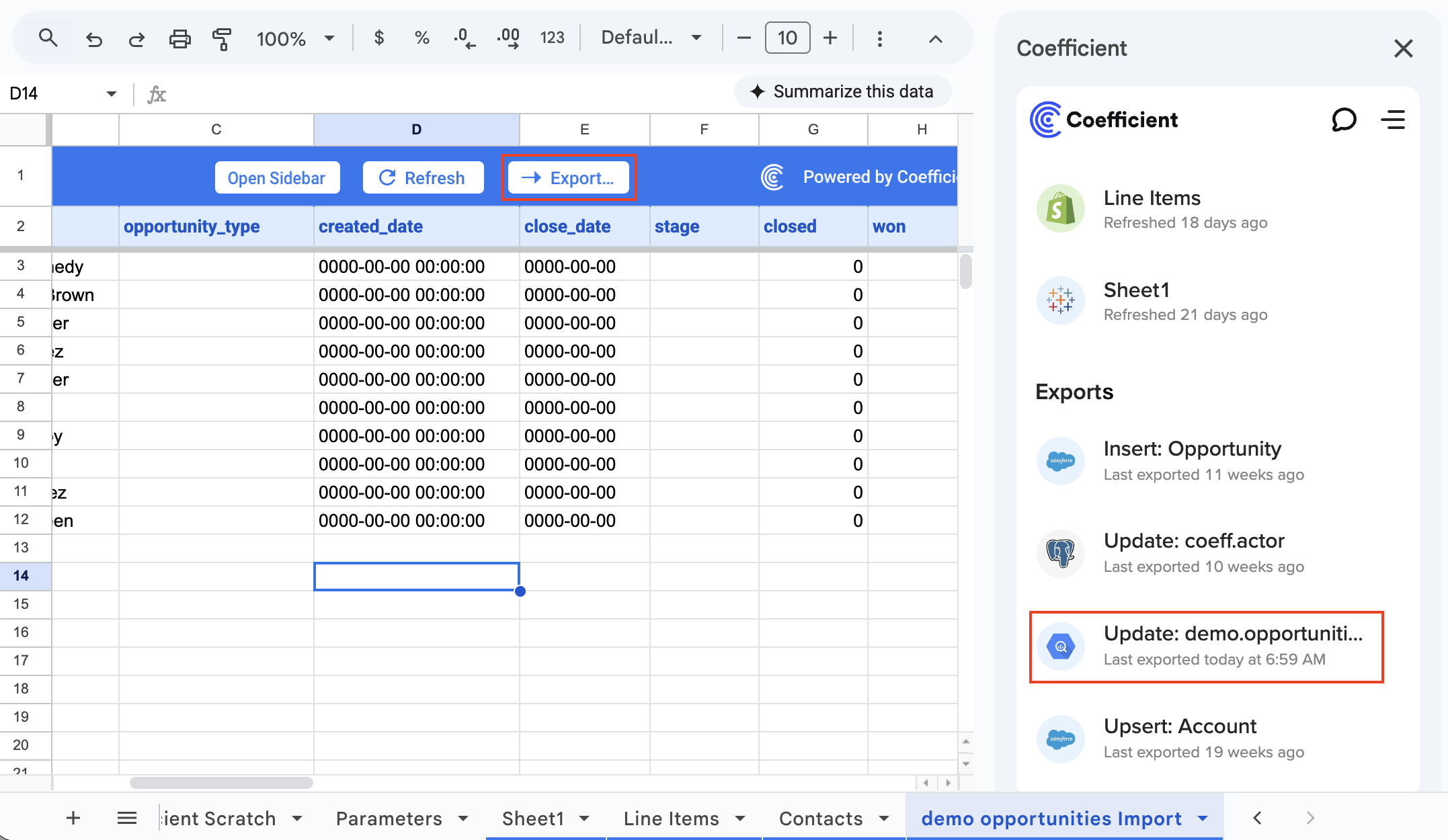Viewport: 1448px width, 840px height.
Task: Click decrease decimal places icon
Action: click(465, 38)
